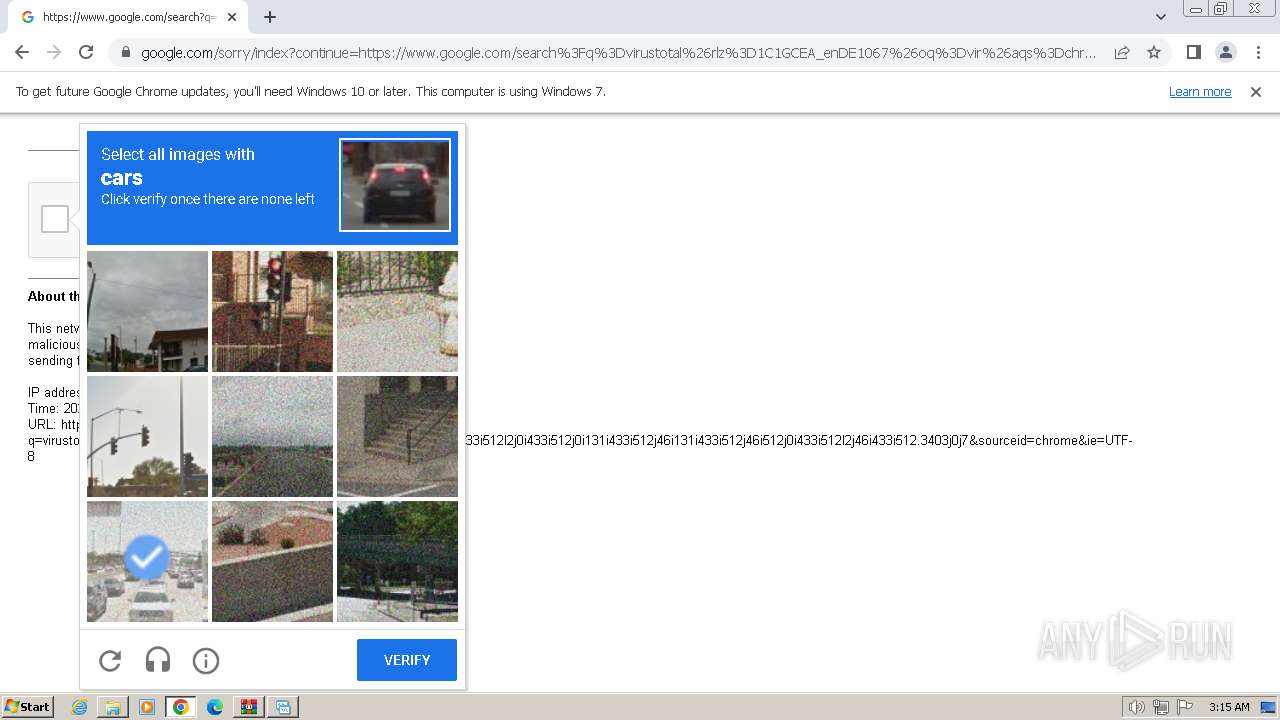Image resolution: width=1280 pixels, height=720 pixels.
Task: Click the sample car image in header
Action: coord(395,185)
